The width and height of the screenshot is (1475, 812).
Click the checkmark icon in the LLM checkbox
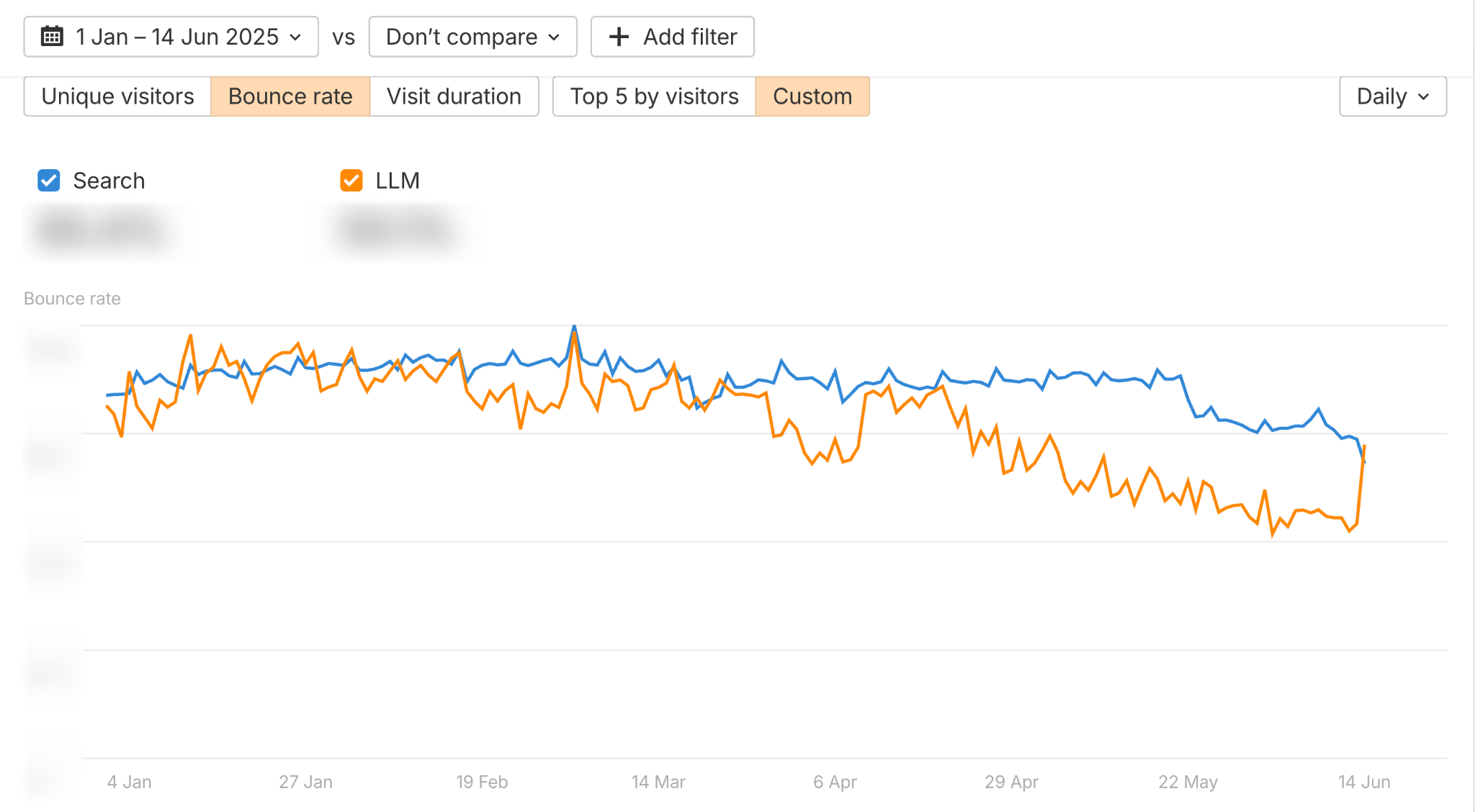pos(351,180)
